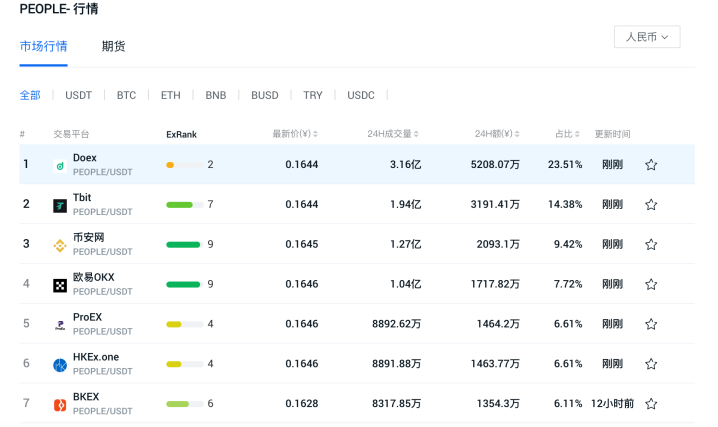This screenshot has height=427, width=718.
Task: Open the 欧易OKX exchange link
Action: (94, 277)
